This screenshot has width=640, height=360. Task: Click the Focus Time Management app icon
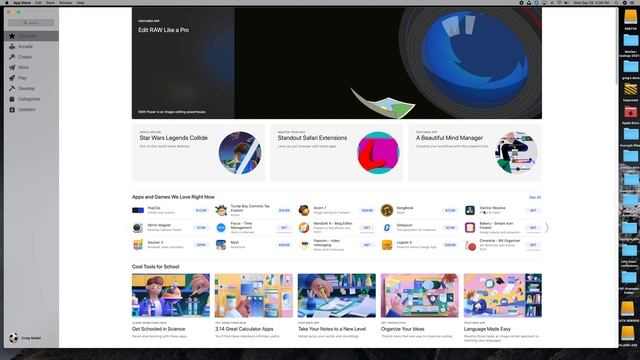[221, 227]
